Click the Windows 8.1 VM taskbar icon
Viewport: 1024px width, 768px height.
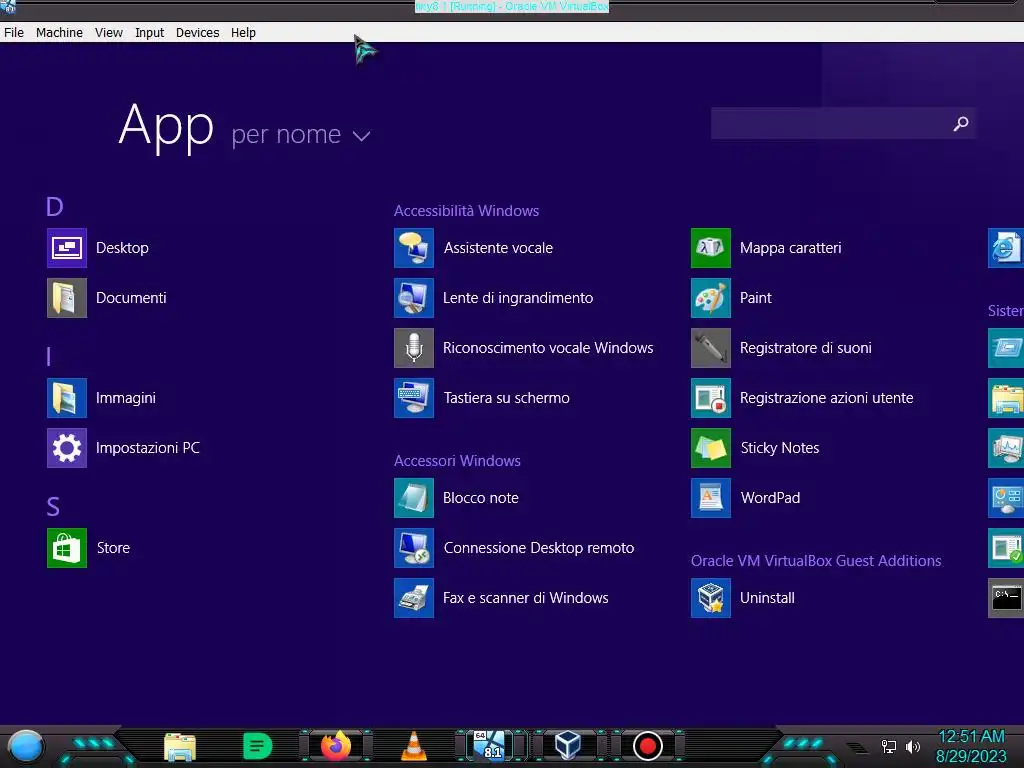(490, 745)
